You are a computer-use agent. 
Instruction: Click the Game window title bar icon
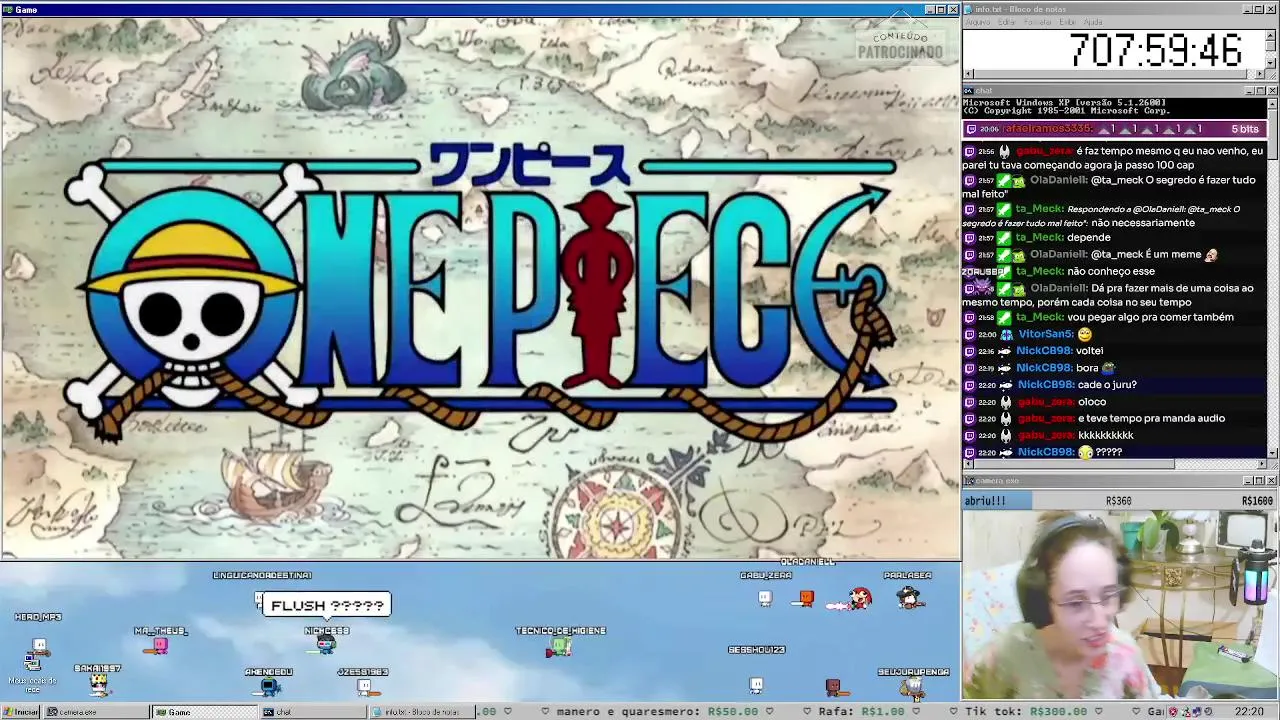tap(7, 9)
